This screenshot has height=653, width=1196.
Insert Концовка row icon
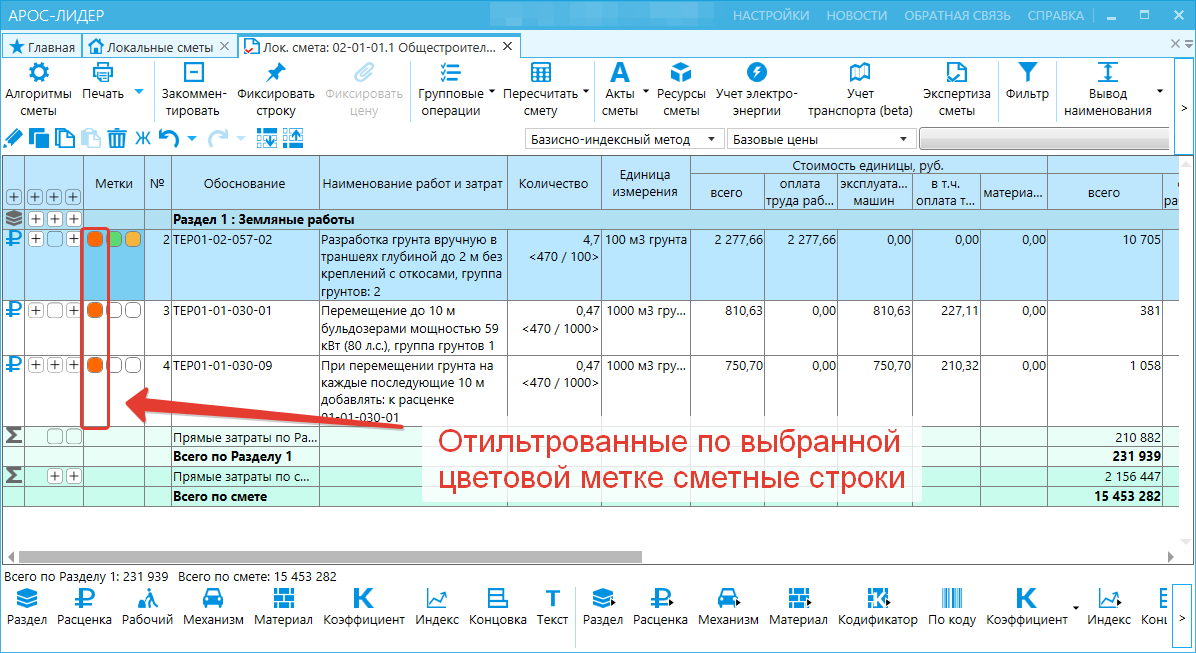click(497, 607)
